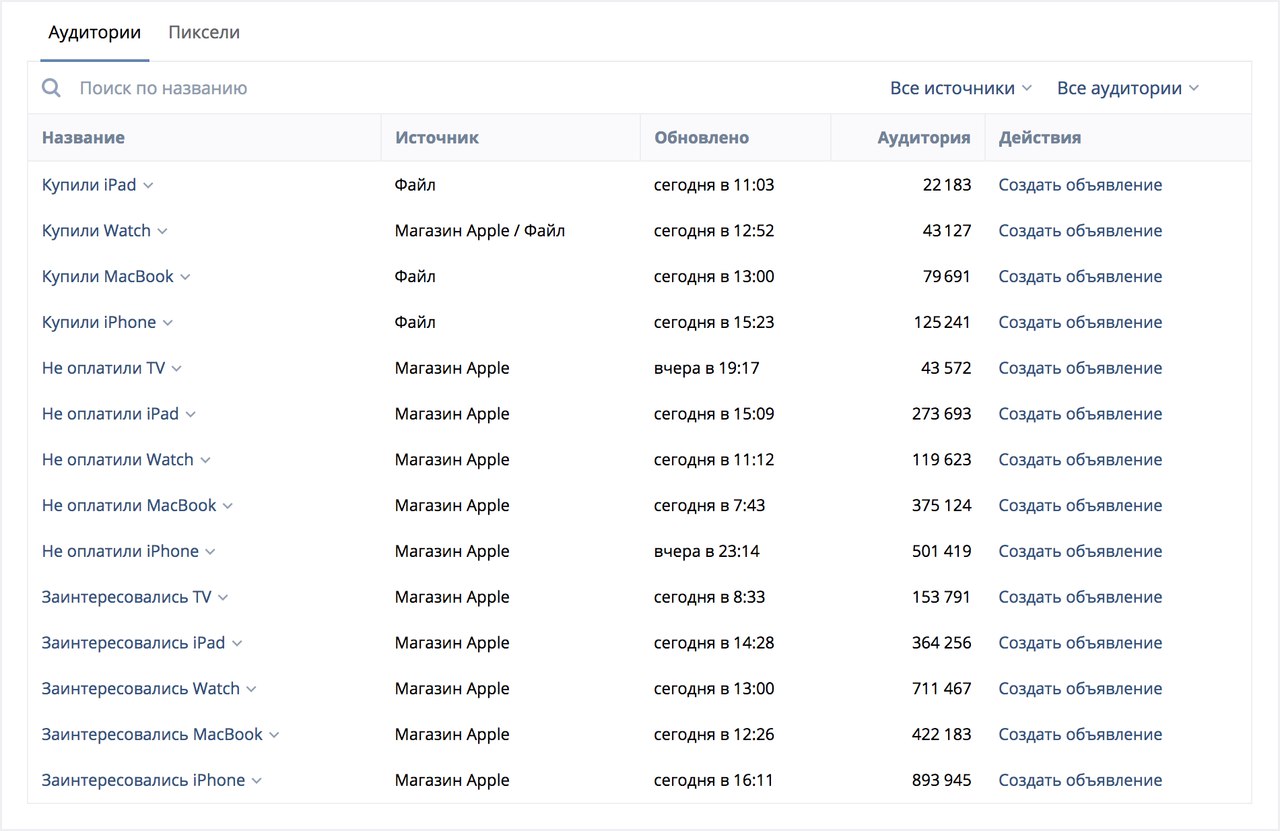
Task: Expand 'Заинтересовались TV' audience menu
Action: tap(223, 597)
